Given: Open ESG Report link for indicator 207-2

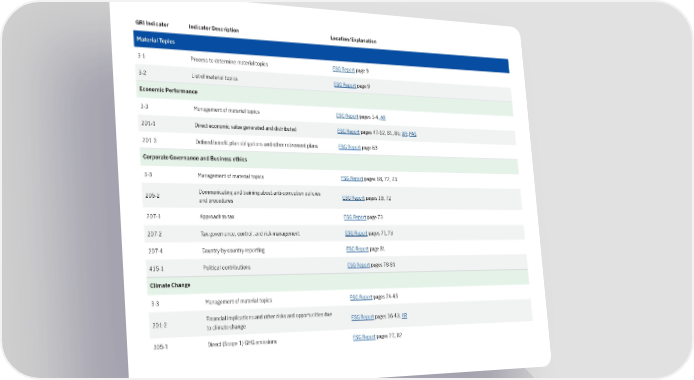Looking at the screenshot, I should pyautogui.click(x=356, y=233).
